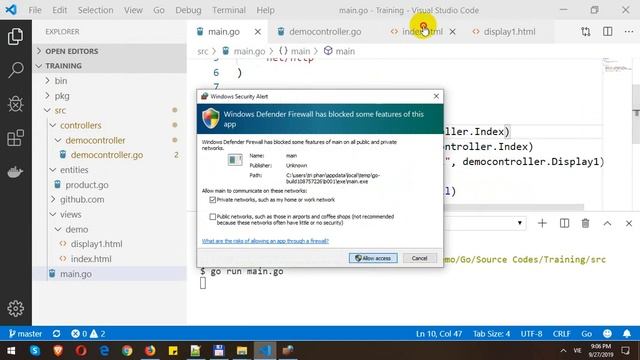Split the terminal panel

point(564,223)
